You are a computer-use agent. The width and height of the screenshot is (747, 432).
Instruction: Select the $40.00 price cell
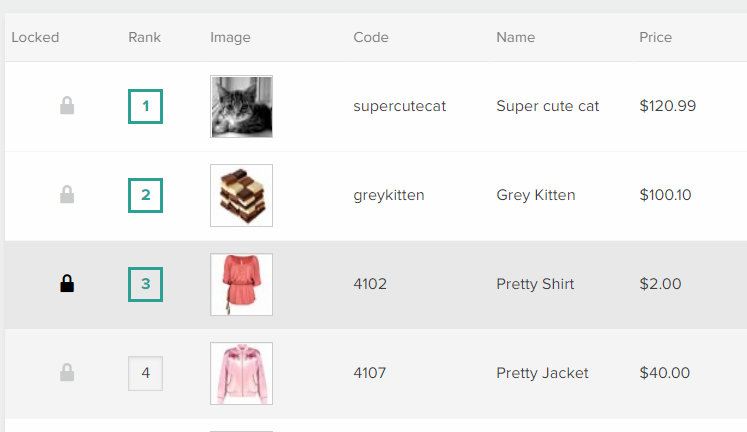(x=665, y=372)
